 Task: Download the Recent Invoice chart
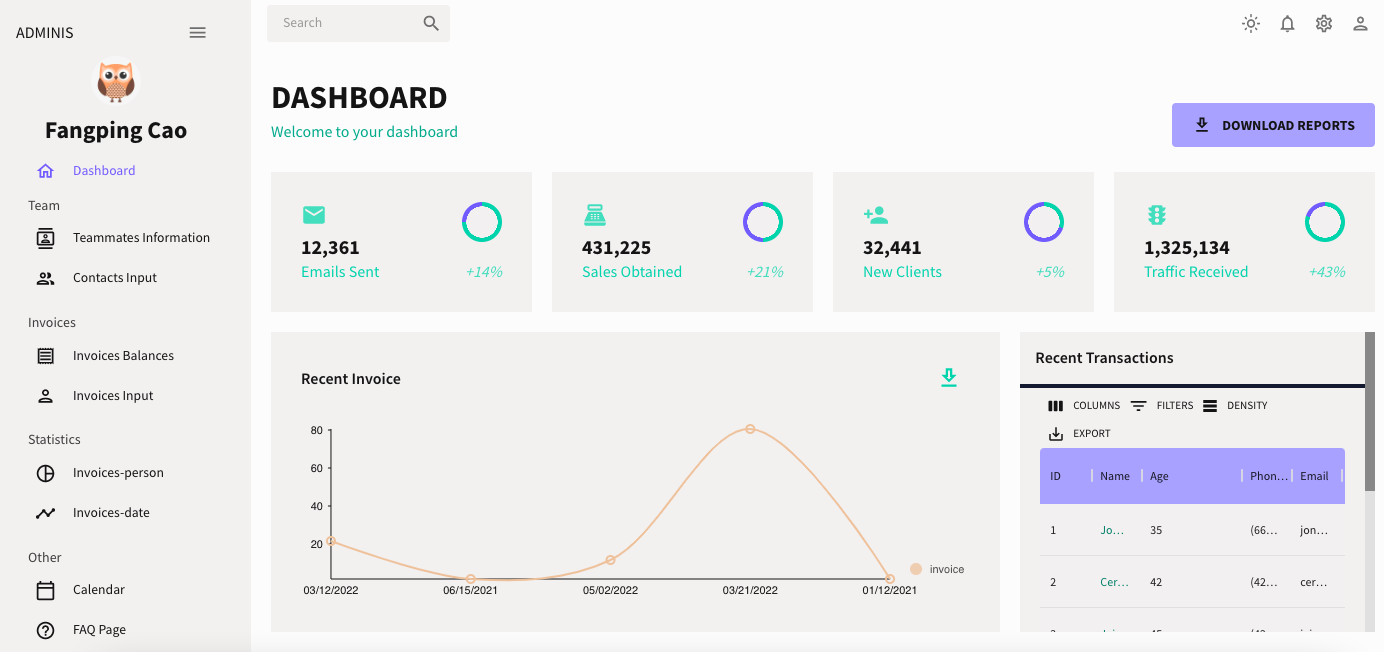tap(949, 377)
